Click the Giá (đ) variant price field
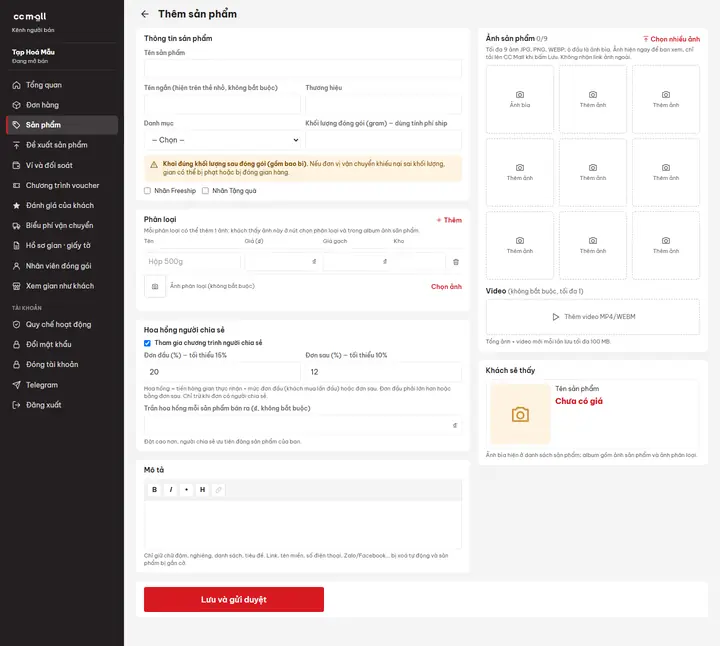Screen dimensions: 720x646 tap(282, 262)
